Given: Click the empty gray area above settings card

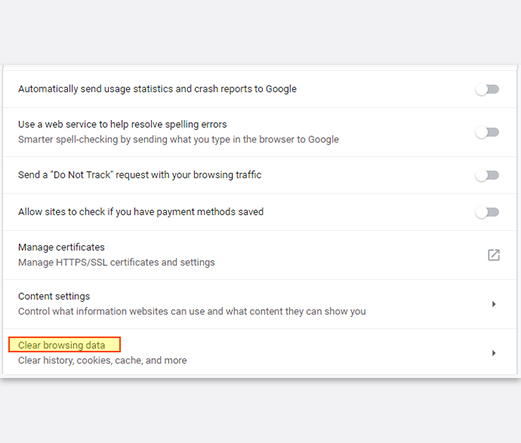Looking at the screenshot, I should click(260, 32).
